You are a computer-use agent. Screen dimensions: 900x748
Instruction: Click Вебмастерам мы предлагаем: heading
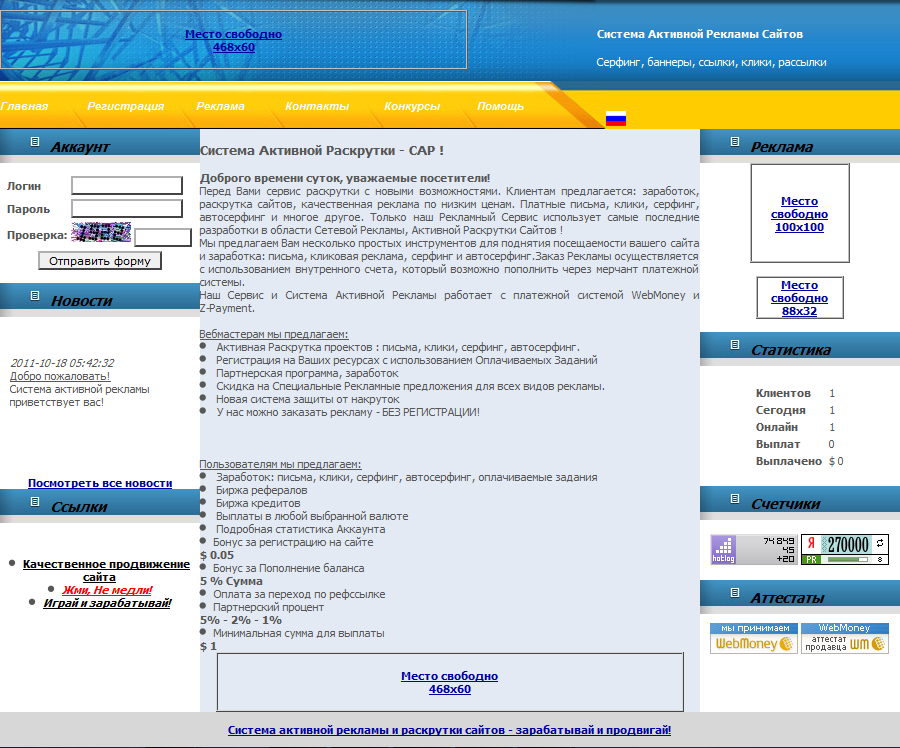(x=274, y=334)
